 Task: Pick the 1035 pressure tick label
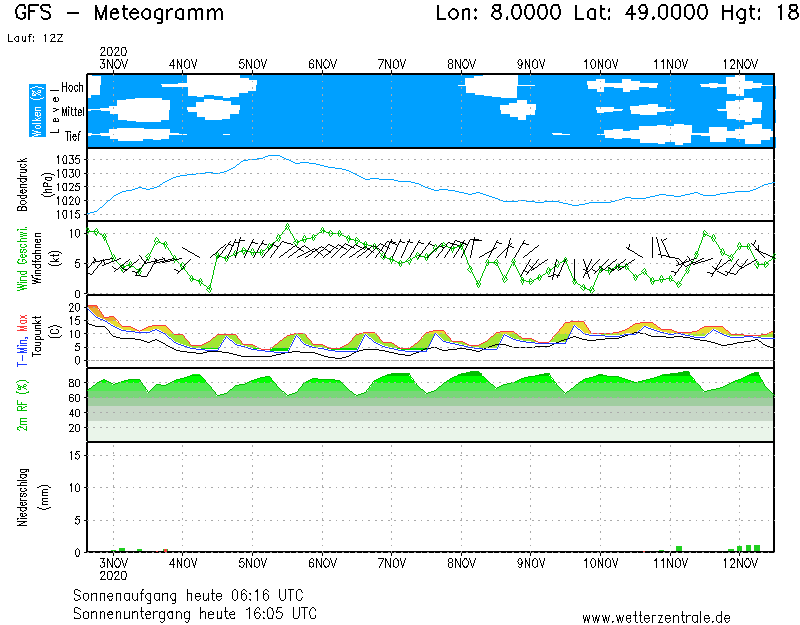[x=68, y=160]
